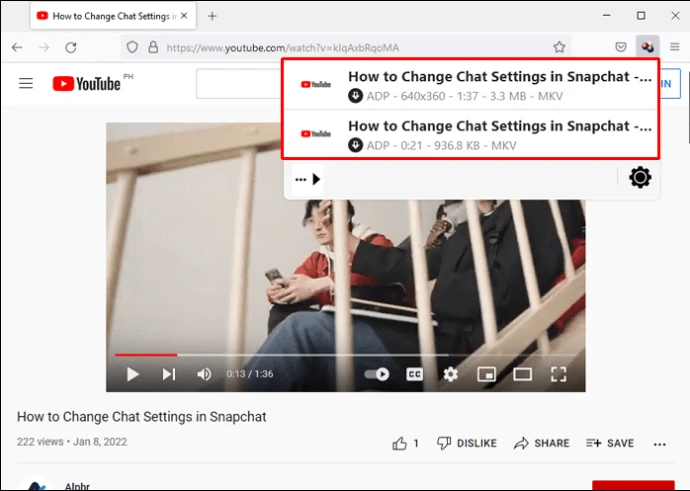Select the How to Change Chat Settings tab
Image resolution: width=690 pixels, height=491 pixels.
(113, 16)
